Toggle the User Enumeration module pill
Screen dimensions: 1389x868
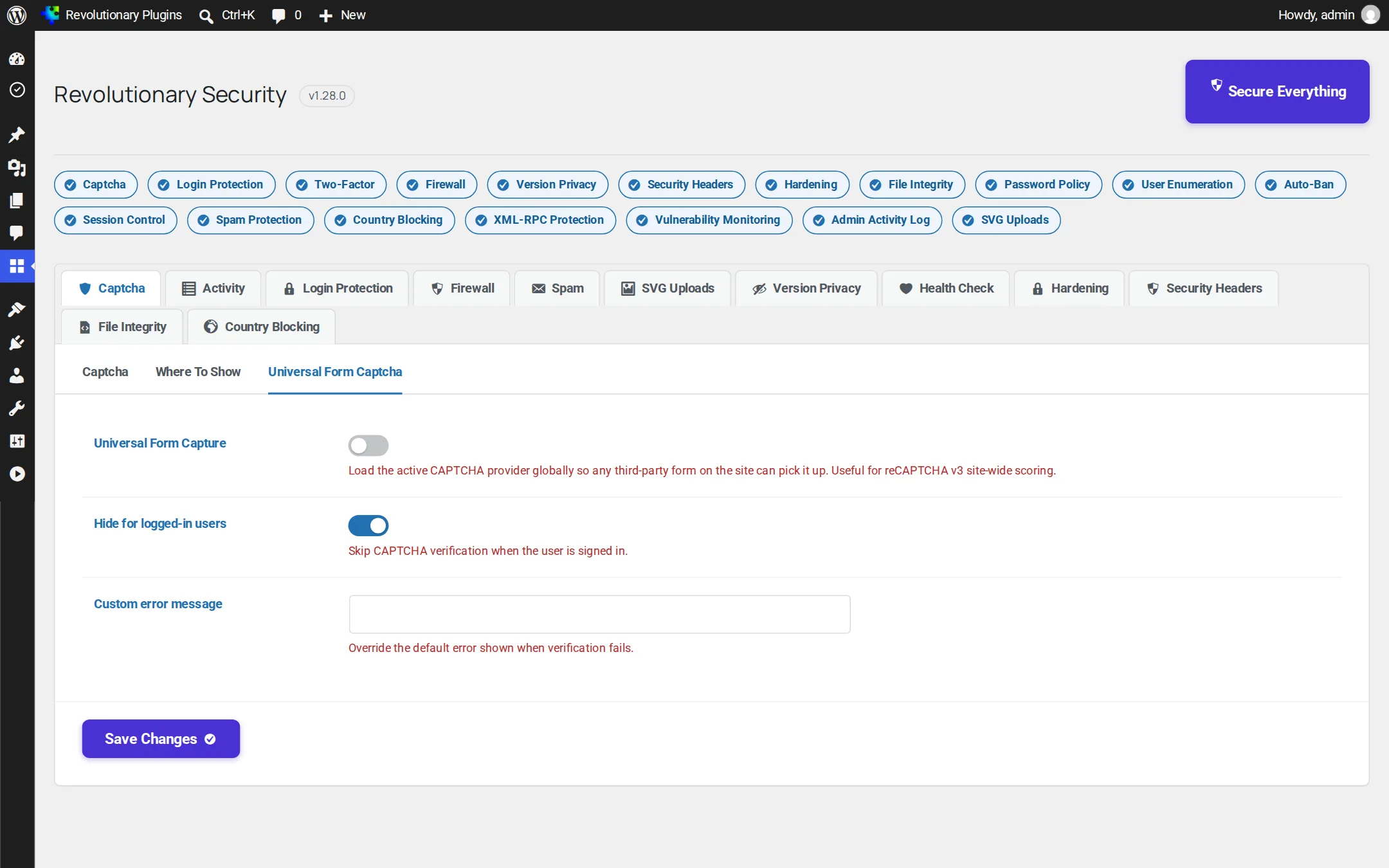pyautogui.click(x=1179, y=185)
